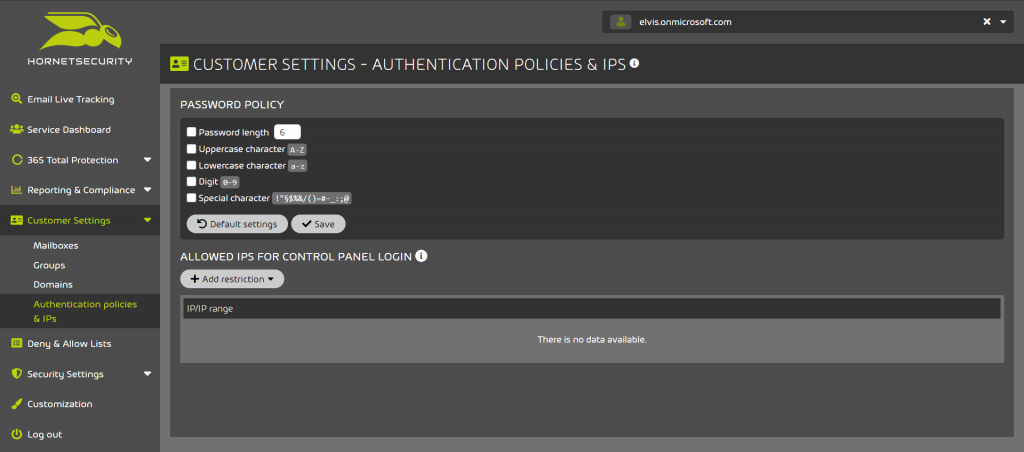Click the Email Live Tracking magnifier icon
The height and width of the screenshot is (452, 1024).
click(x=17, y=99)
